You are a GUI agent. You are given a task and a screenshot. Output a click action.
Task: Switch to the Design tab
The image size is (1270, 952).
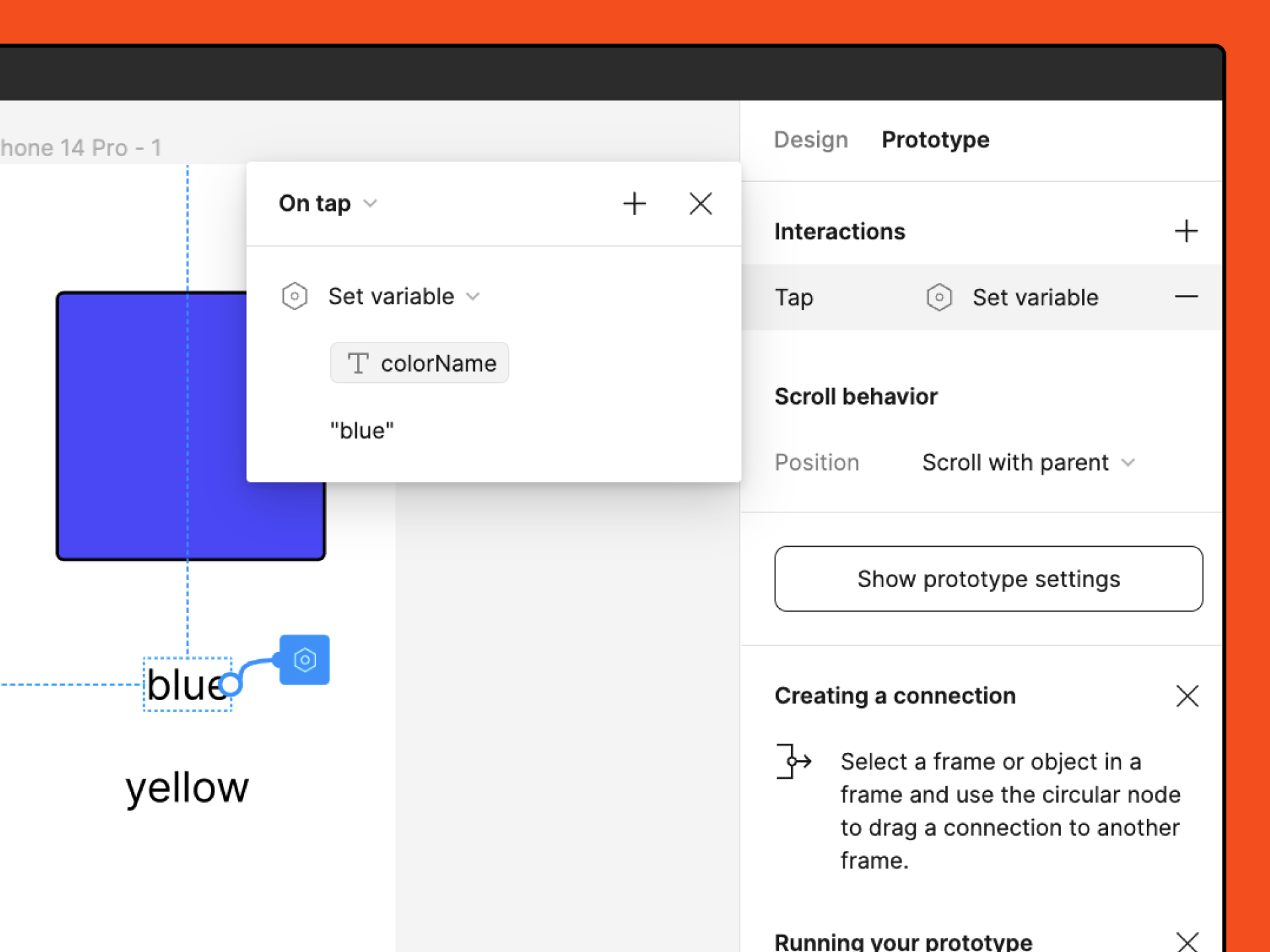[809, 140]
